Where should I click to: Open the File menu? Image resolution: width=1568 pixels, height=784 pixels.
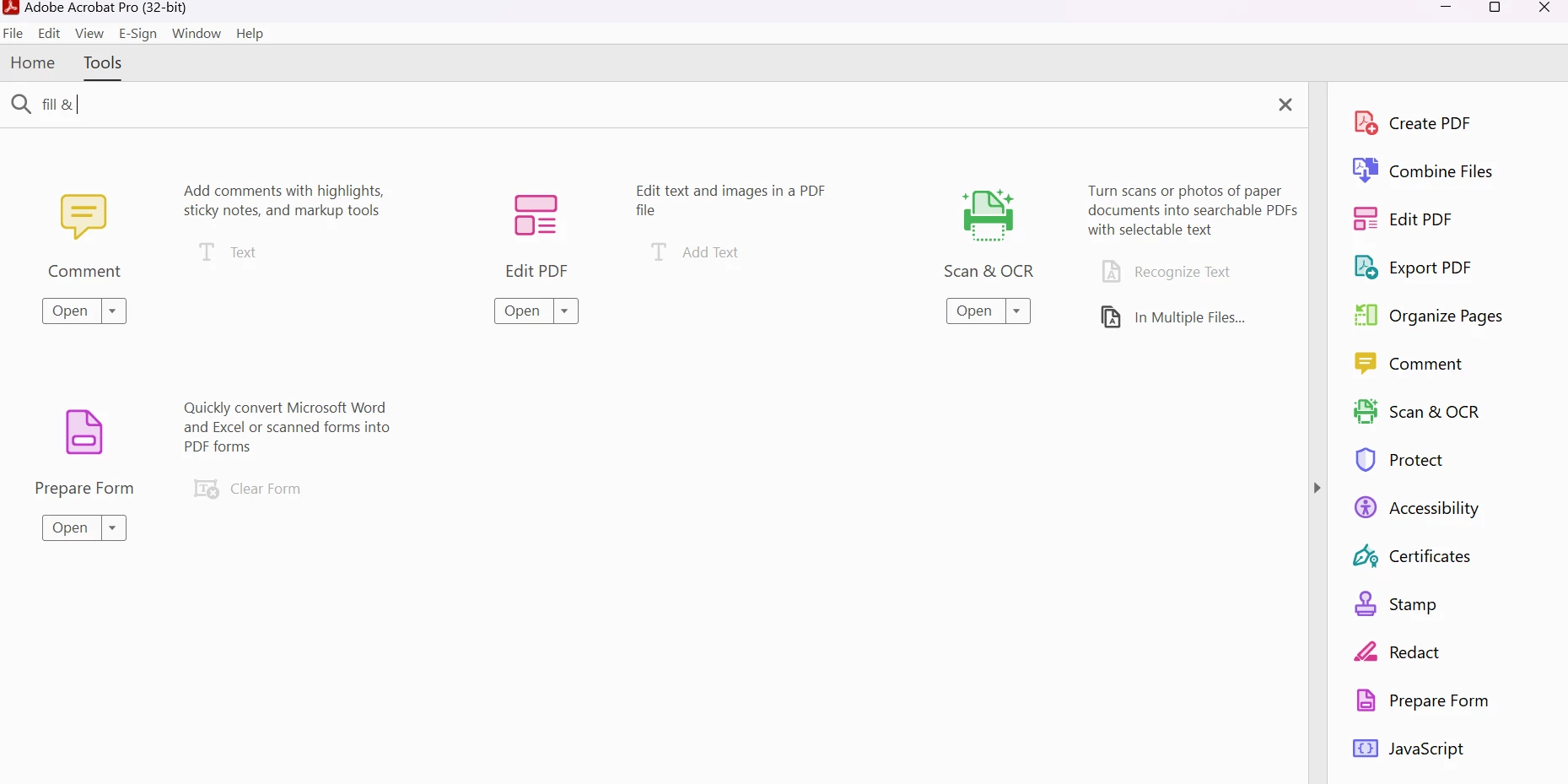pos(13,34)
